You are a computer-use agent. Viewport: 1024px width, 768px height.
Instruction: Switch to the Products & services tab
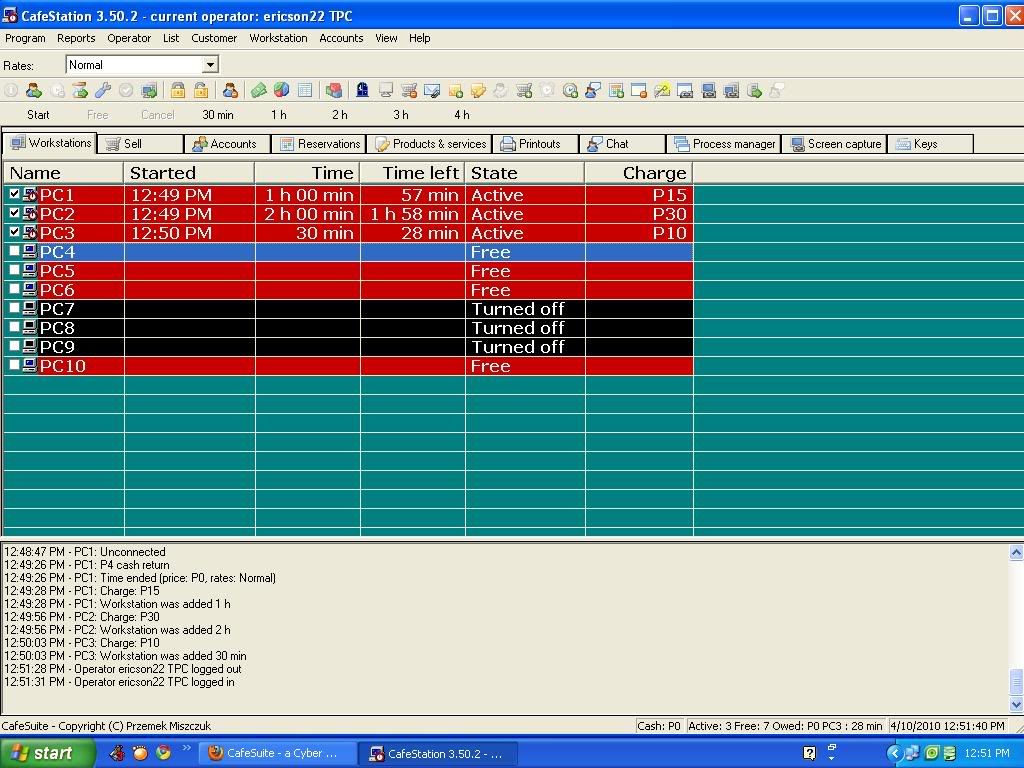(x=430, y=144)
